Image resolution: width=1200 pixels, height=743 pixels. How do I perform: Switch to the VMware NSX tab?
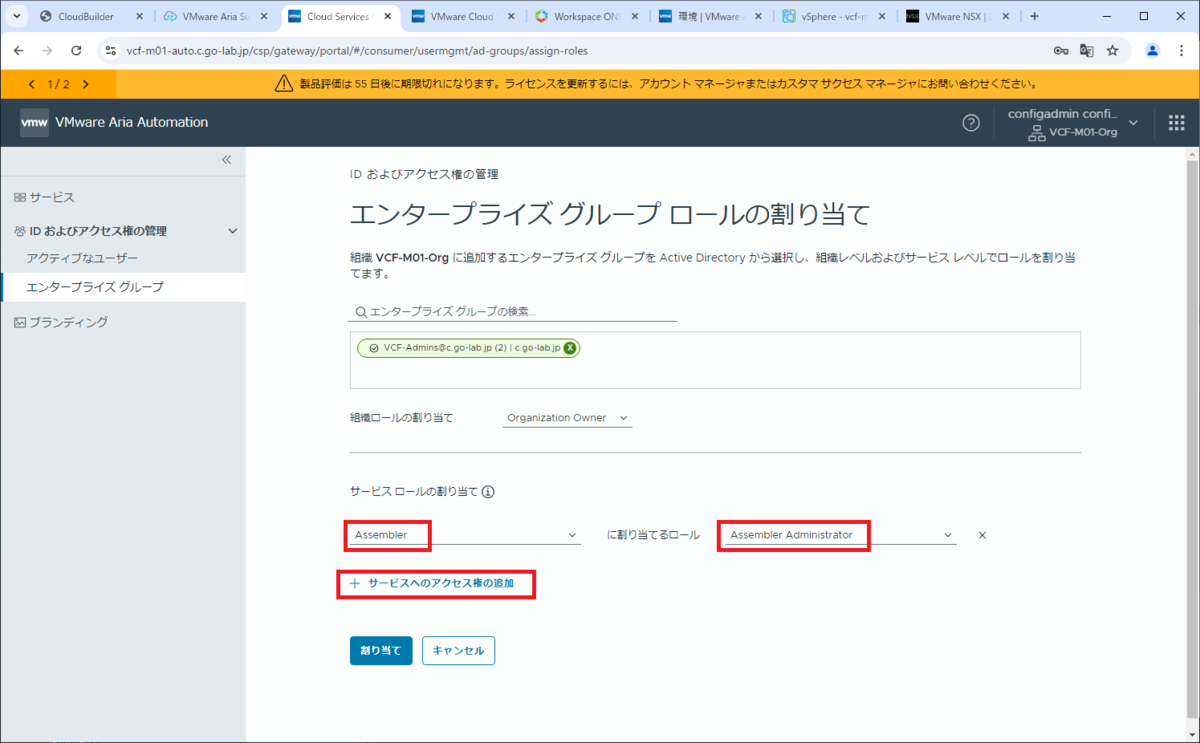[959, 17]
